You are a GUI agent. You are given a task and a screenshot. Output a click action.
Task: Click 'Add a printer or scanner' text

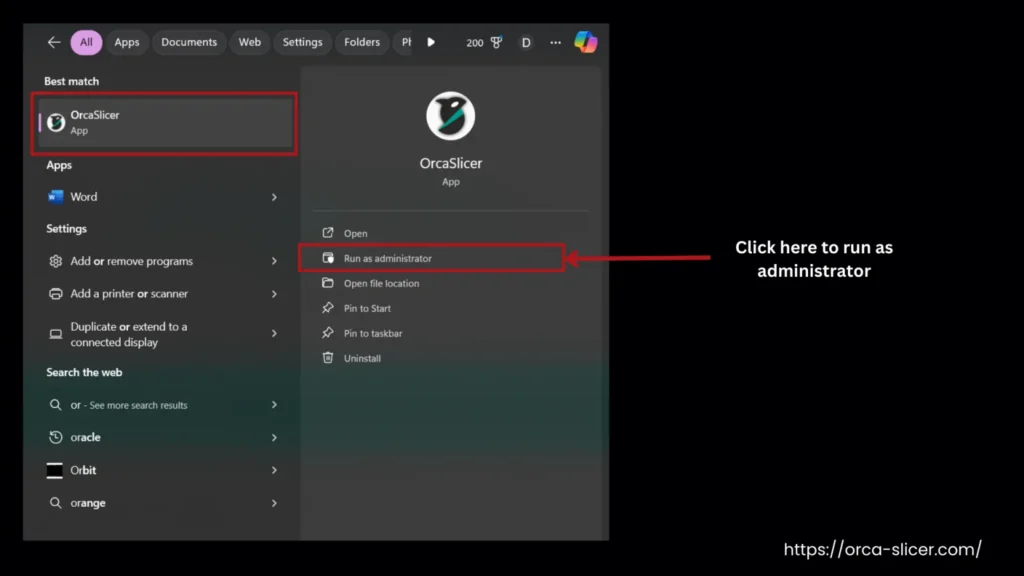(129, 294)
